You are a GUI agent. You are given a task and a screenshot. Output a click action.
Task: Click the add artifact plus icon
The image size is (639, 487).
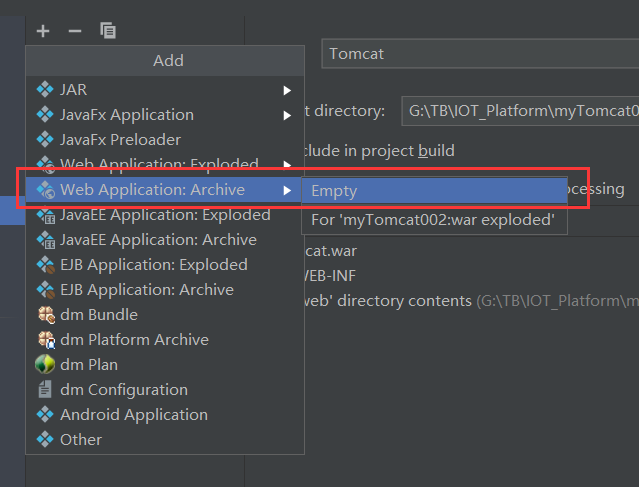coord(43,31)
